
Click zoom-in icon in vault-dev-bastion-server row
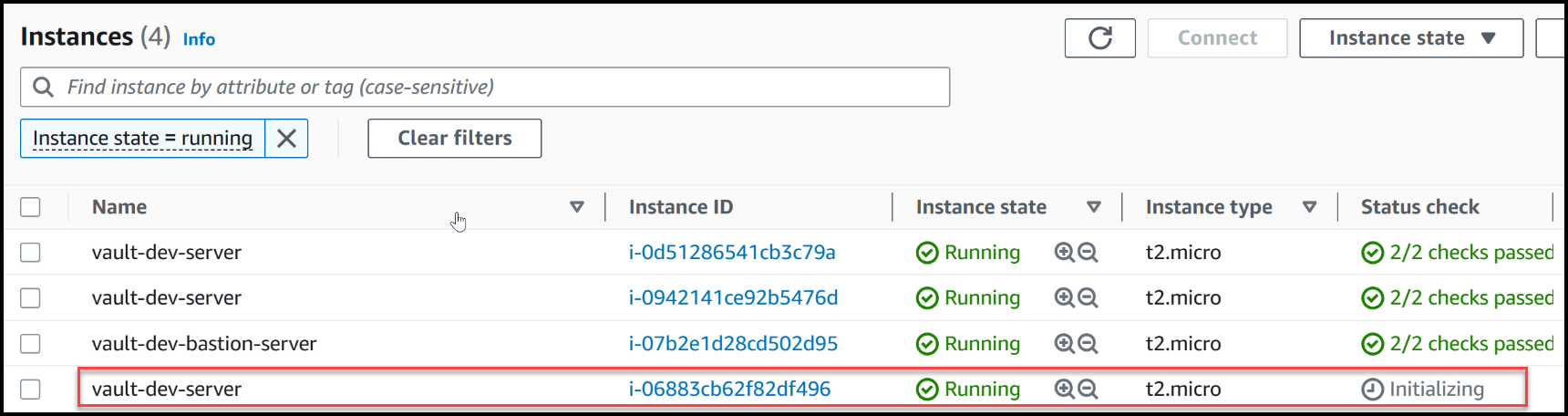[1064, 344]
